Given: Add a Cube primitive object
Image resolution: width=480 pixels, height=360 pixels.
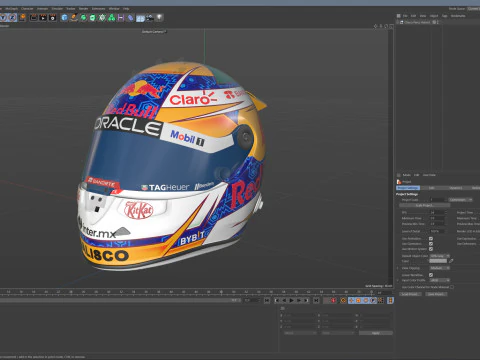Looking at the screenshot, I should [64, 17].
